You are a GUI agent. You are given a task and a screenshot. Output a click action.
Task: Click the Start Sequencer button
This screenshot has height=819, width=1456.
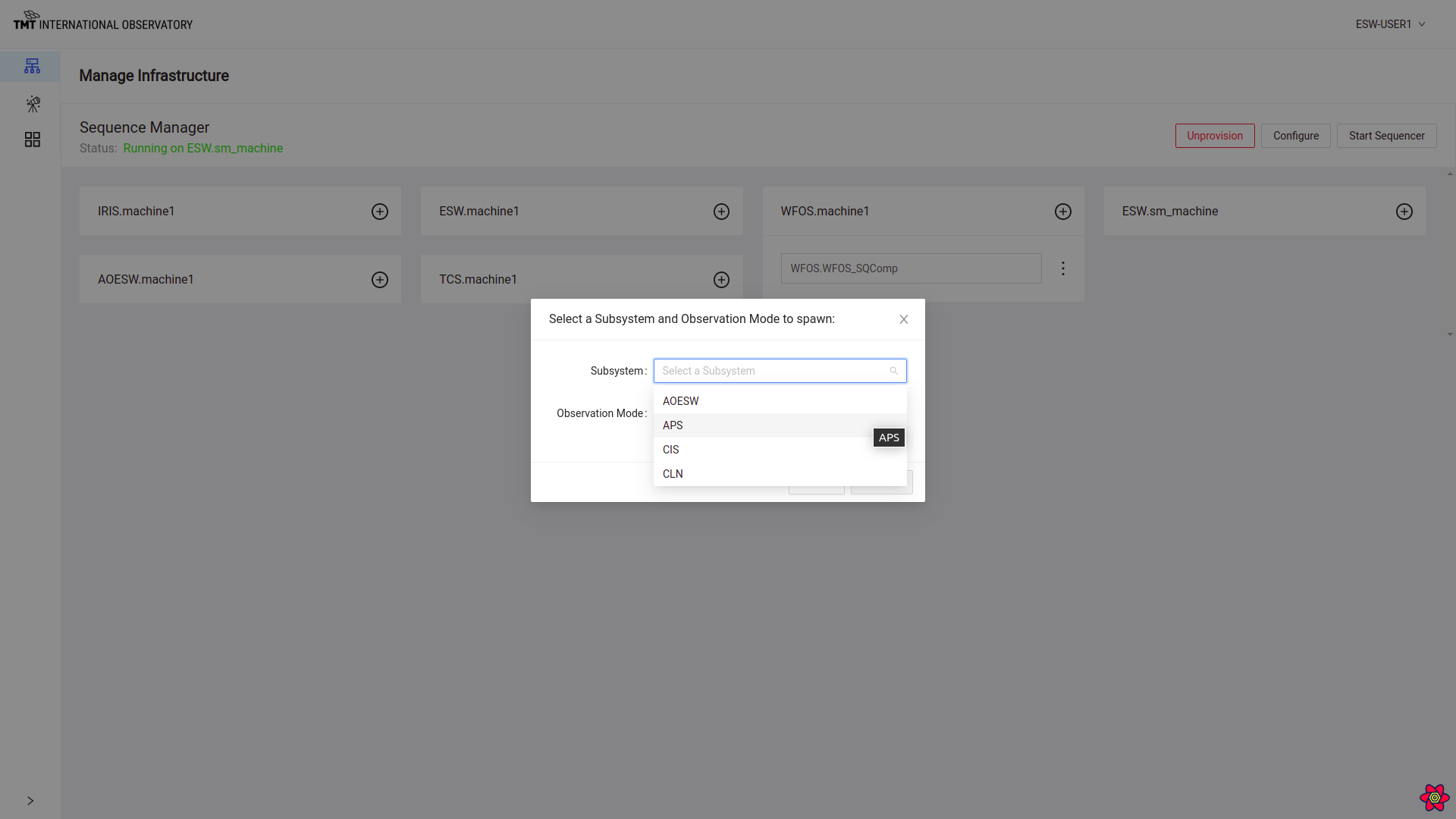[x=1386, y=136]
